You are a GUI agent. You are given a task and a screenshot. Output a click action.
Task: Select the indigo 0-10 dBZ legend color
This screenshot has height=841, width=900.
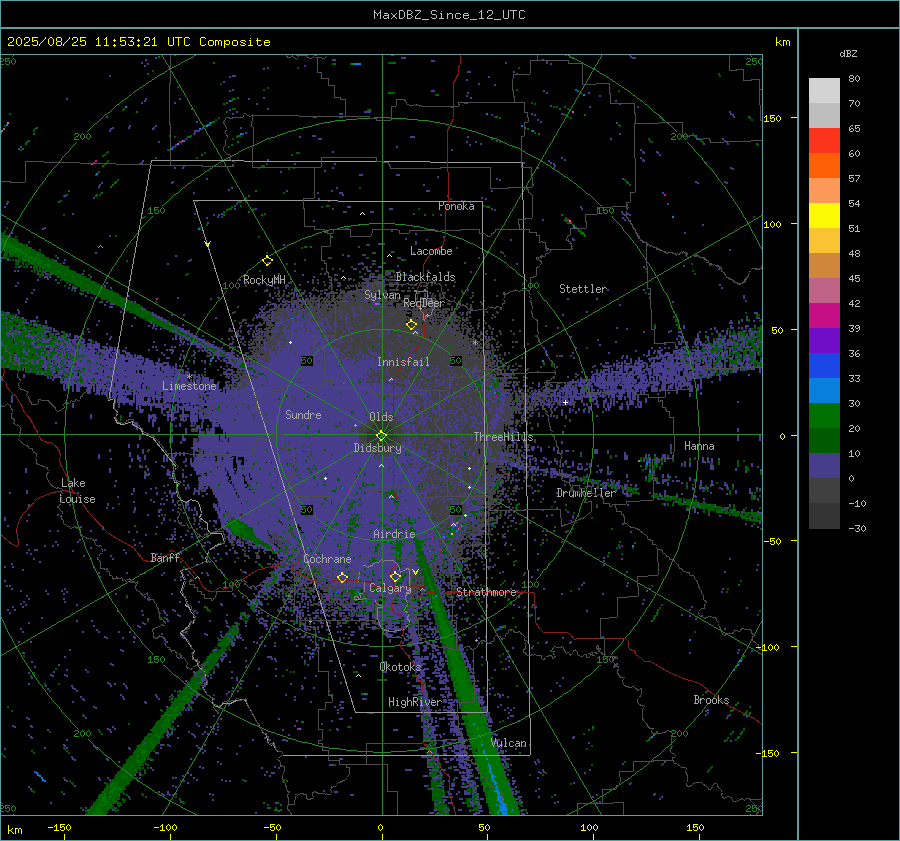pyautogui.click(x=824, y=465)
